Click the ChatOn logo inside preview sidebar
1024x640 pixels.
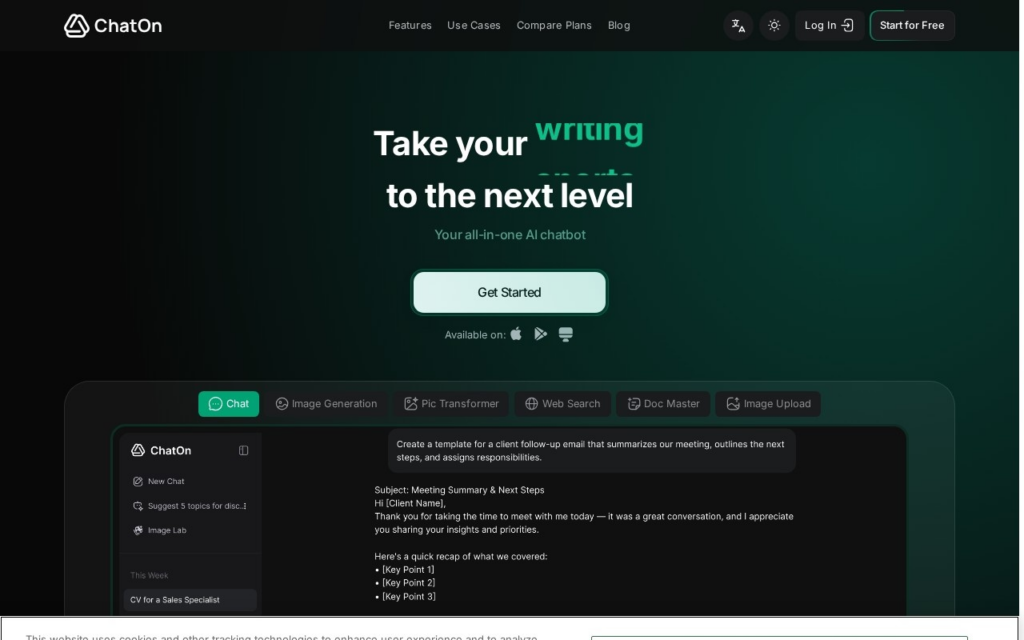(161, 451)
